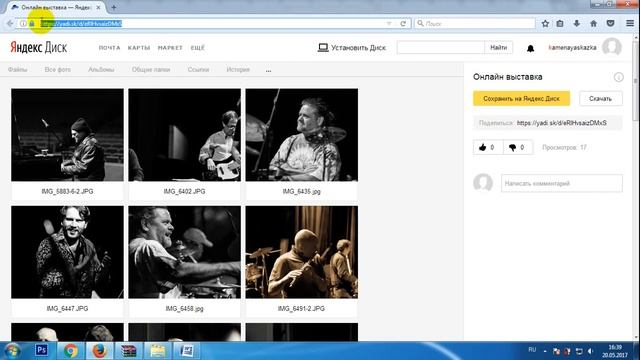
Task: Open the bookmarks list icon
Action: pyautogui.click(x=560, y=24)
